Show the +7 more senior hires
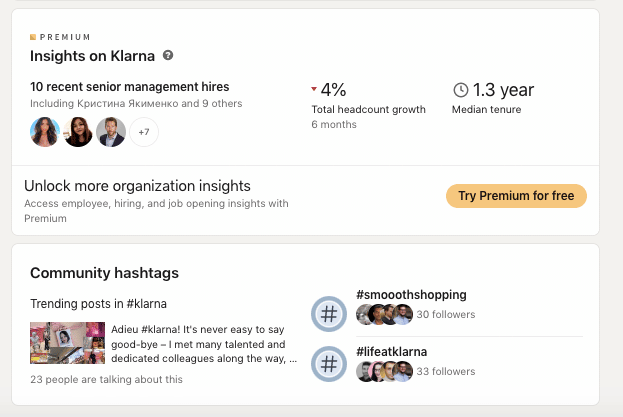 point(144,132)
